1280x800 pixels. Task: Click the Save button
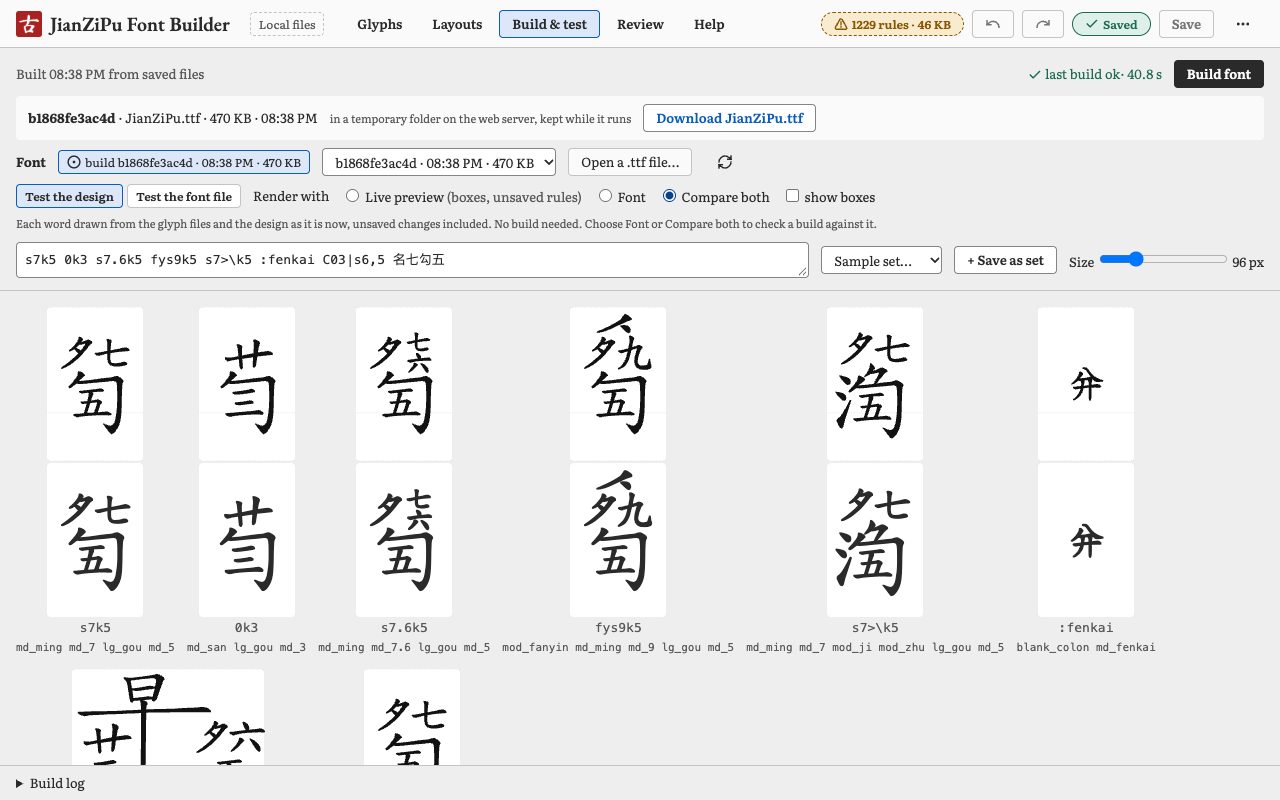1186,24
